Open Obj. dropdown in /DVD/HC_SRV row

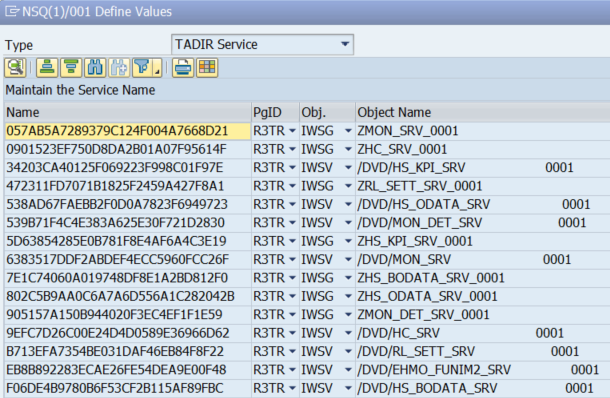pyautogui.click(x=348, y=333)
